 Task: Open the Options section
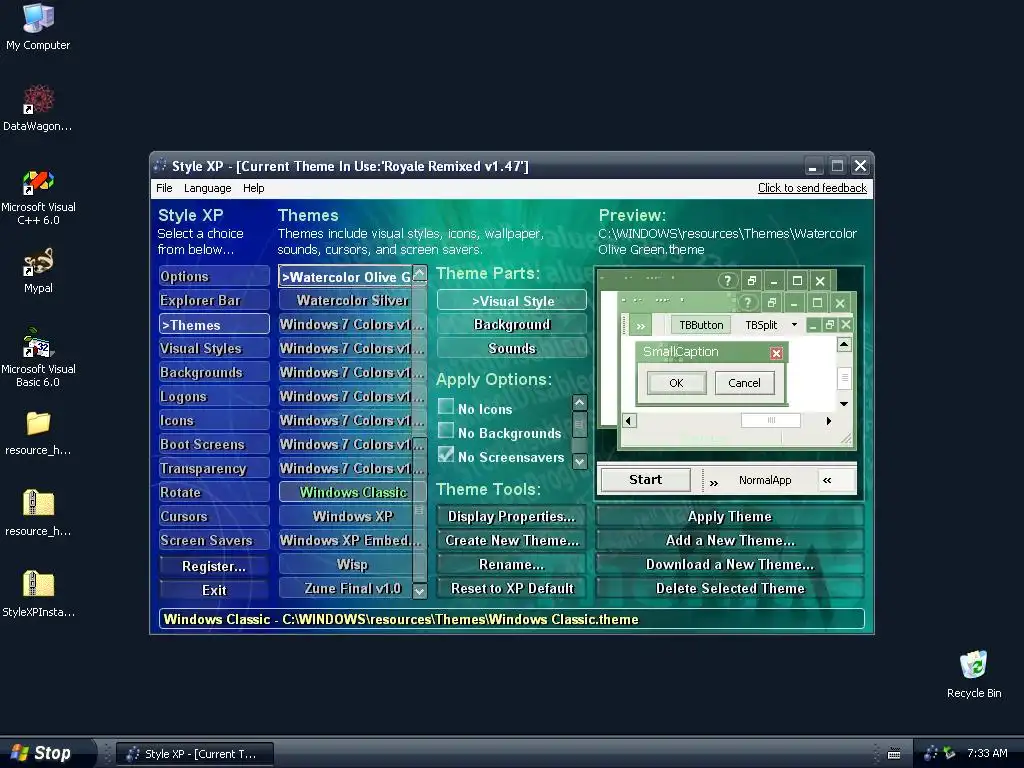point(214,276)
